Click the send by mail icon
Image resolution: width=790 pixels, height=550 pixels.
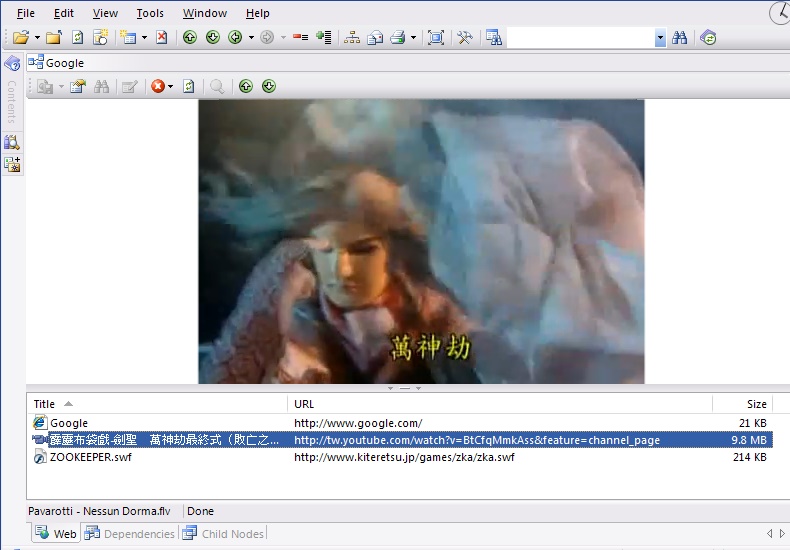(x=375, y=37)
